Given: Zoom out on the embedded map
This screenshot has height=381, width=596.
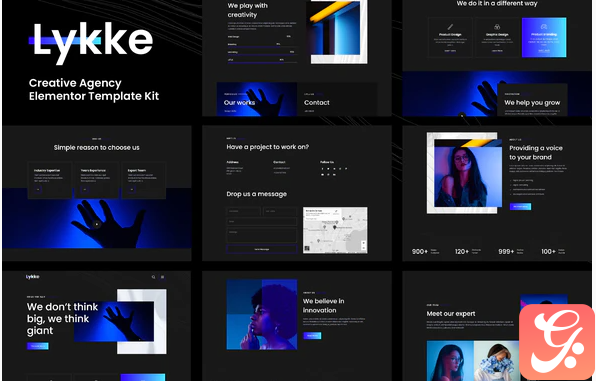Looking at the screenshot, I should (x=363, y=248).
